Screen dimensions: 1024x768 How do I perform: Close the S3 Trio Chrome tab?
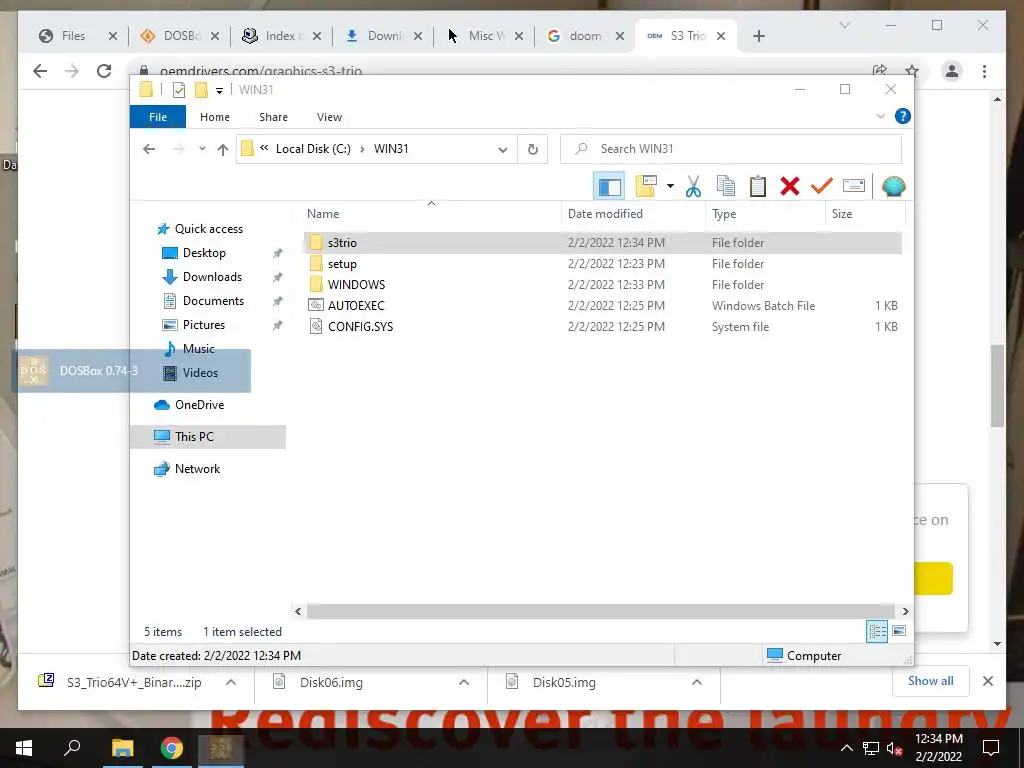coord(721,37)
